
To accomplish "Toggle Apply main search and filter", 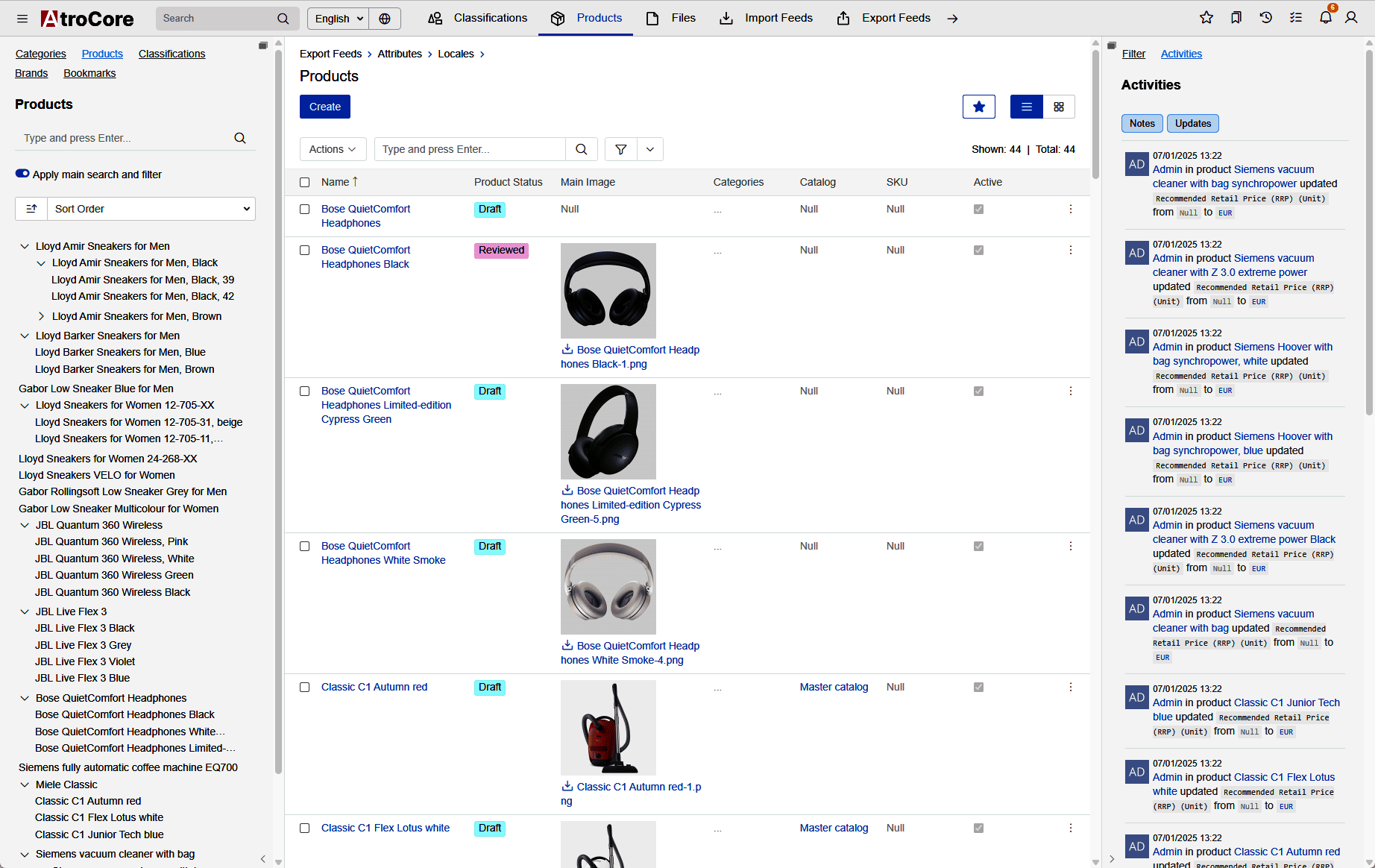I will (22, 174).
